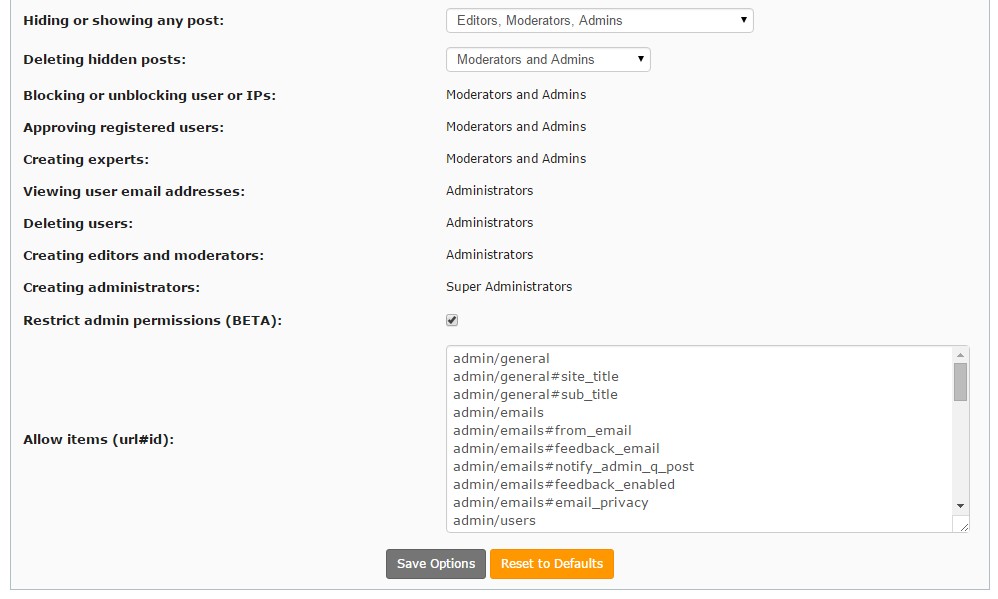Uncheck Restrict admin permissions checkbox
The image size is (998, 599).
click(452, 320)
